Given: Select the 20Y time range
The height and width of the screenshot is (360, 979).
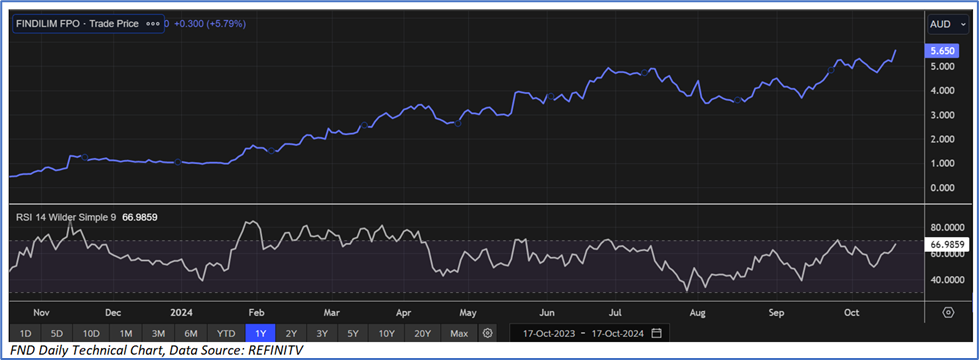Looking at the screenshot, I should pos(424,333).
